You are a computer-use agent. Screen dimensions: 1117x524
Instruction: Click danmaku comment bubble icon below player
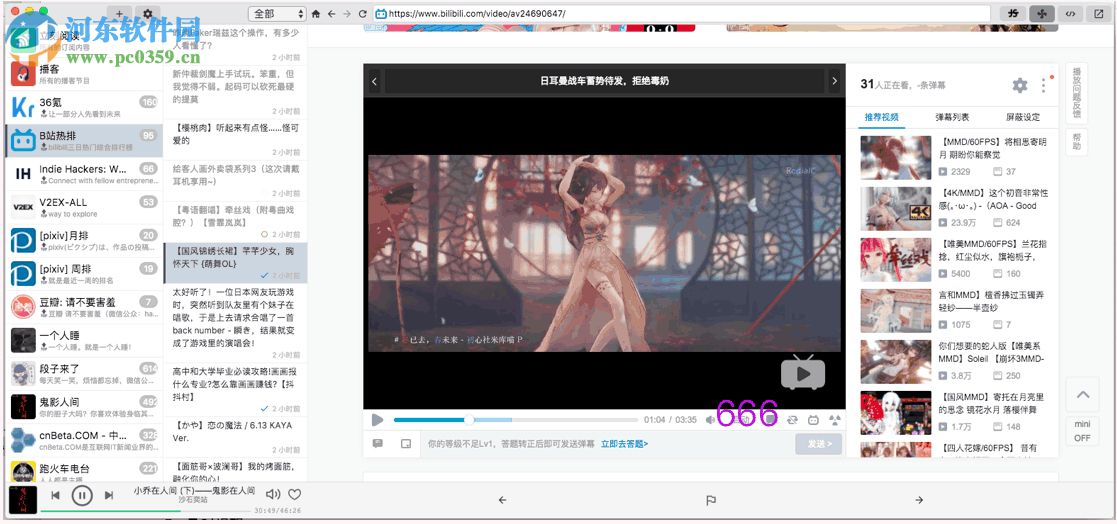pos(378,444)
